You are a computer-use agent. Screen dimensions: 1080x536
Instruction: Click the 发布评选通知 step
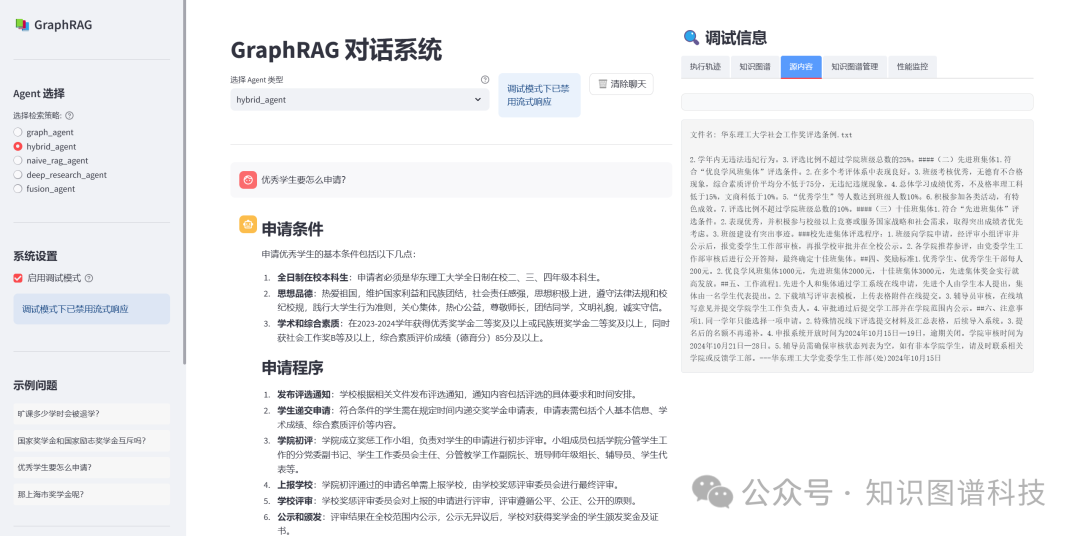457,395
